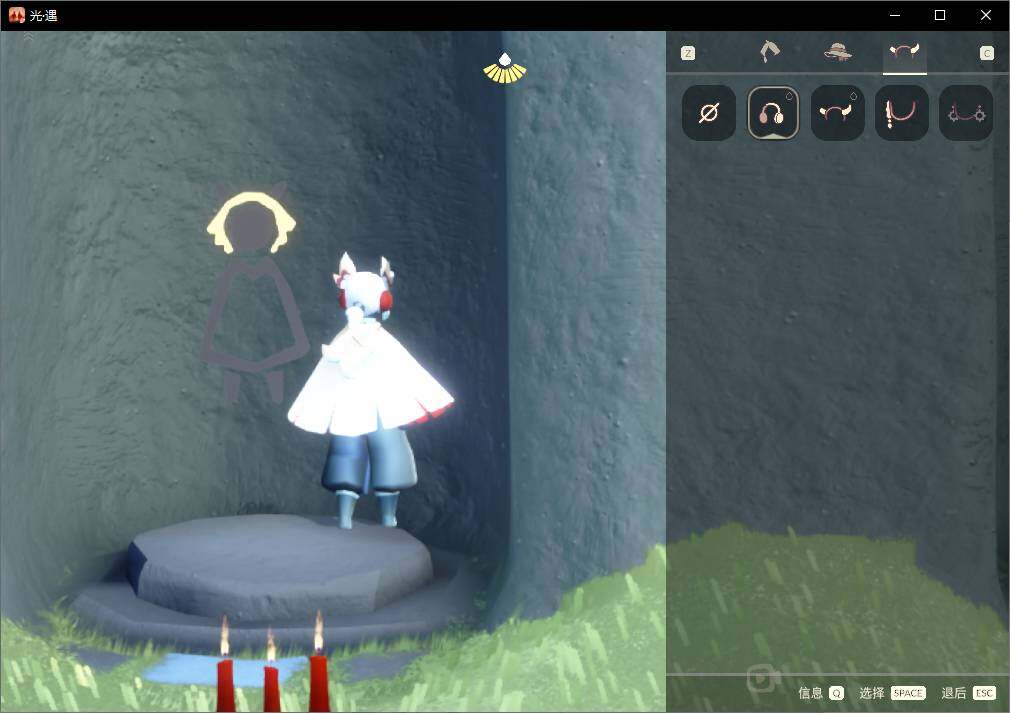The height and width of the screenshot is (713, 1010).
Task: Click the three red candles
Action: pos(272,665)
